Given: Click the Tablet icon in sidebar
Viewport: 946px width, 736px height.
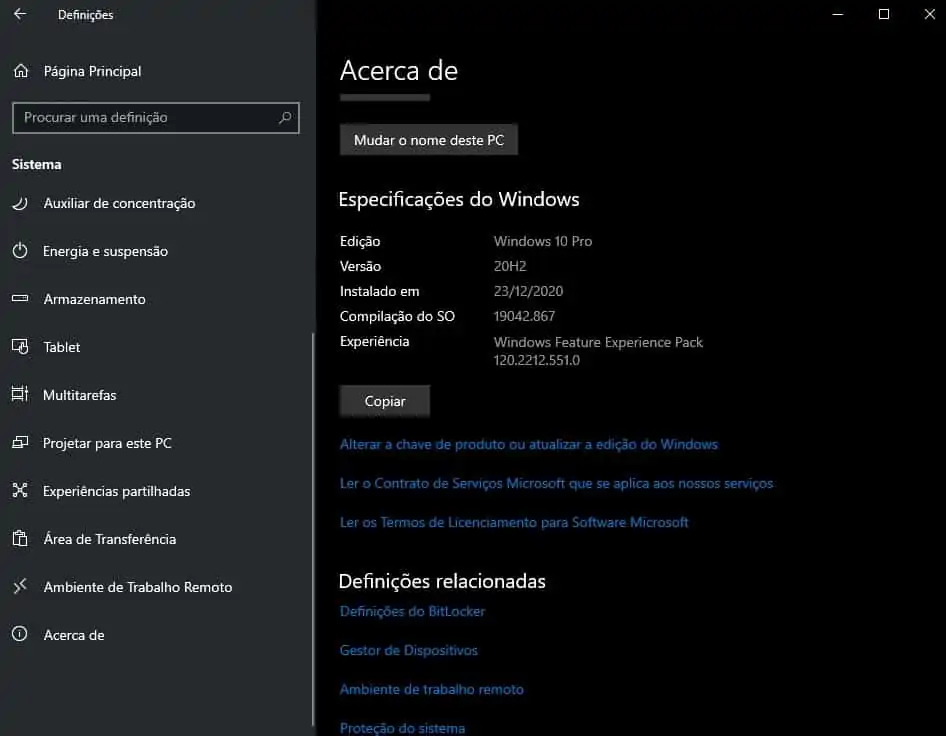Looking at the screenshot, I should coord(20,347).
